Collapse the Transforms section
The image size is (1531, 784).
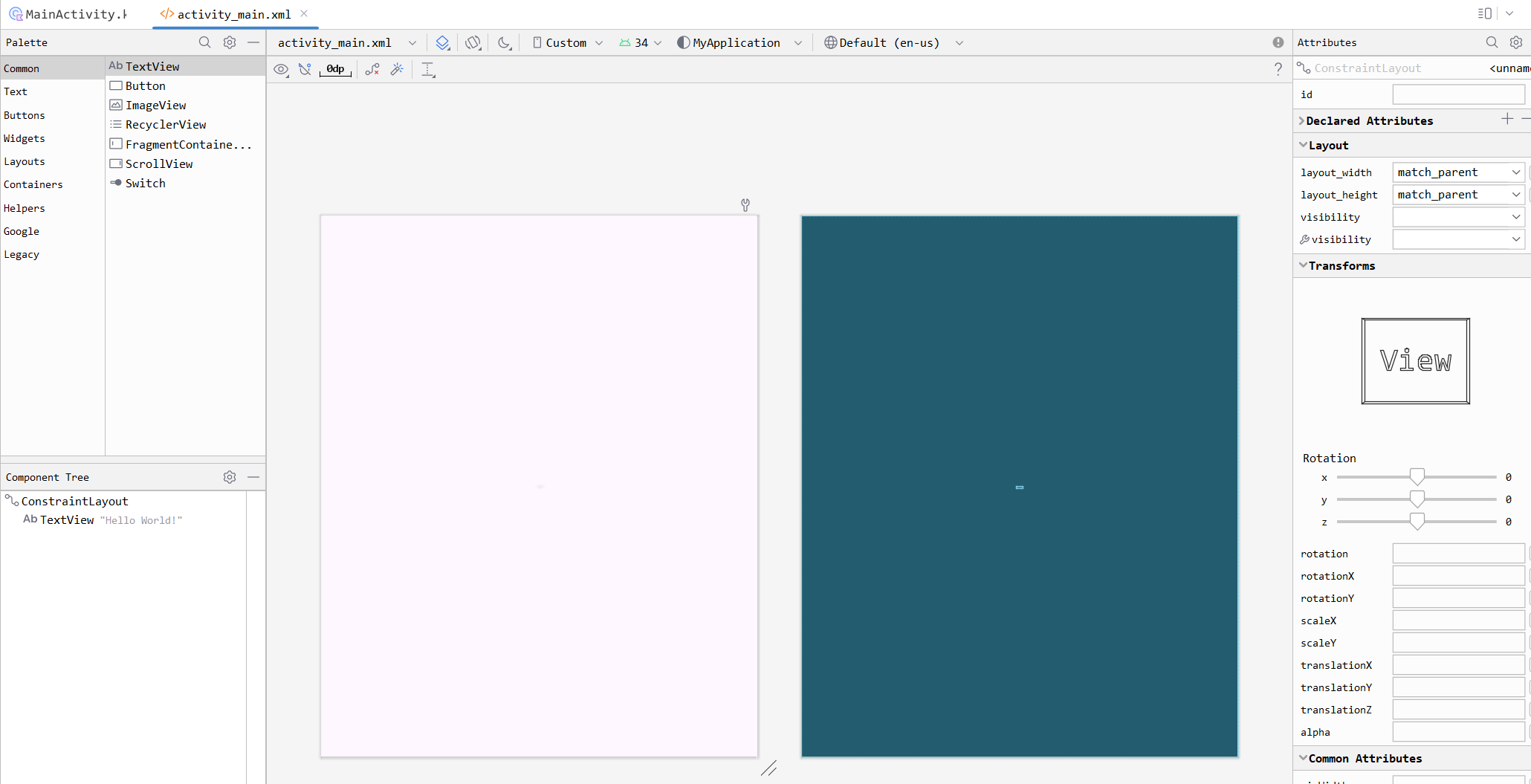click(x=1303, y=265)
